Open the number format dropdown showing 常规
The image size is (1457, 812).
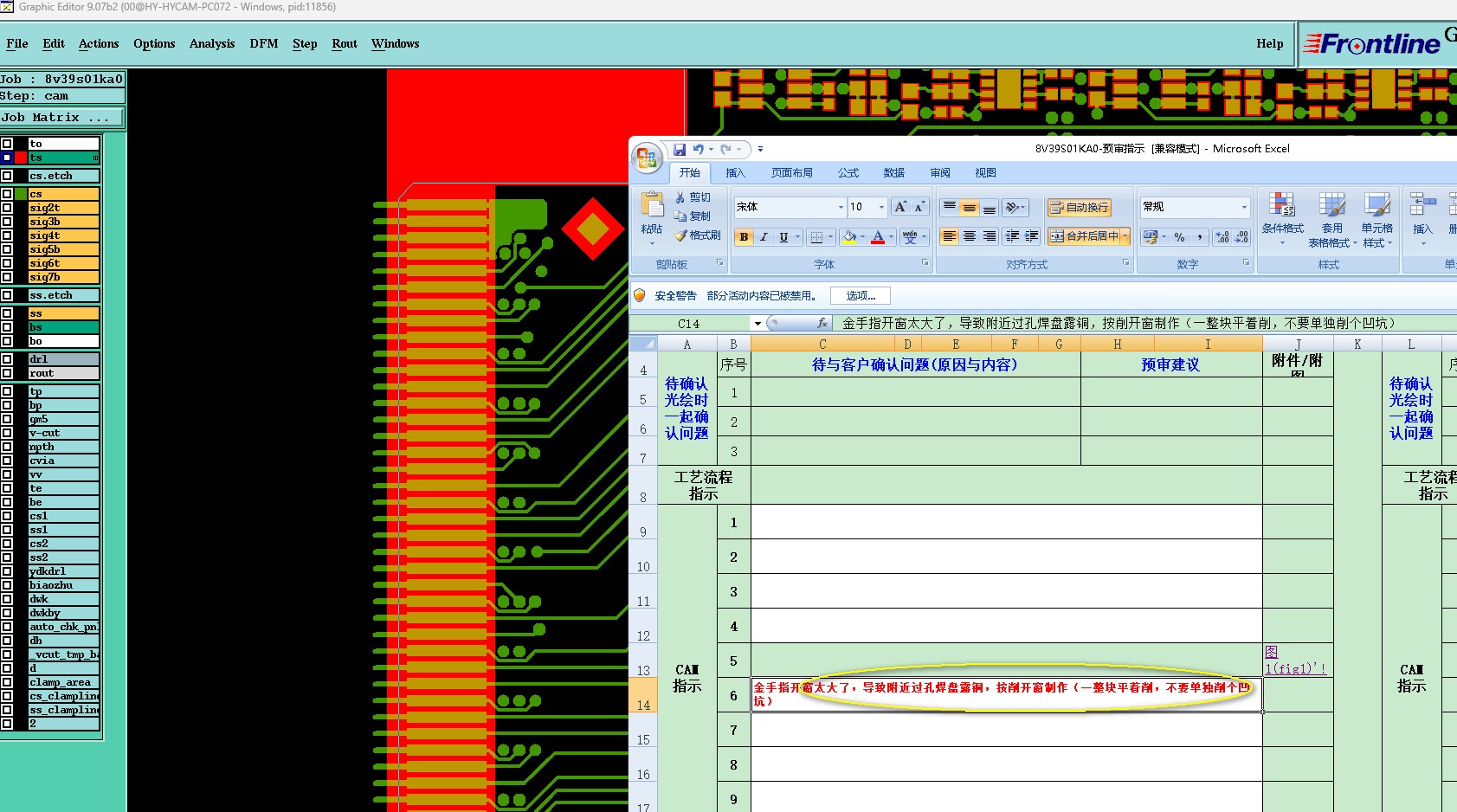click(1244, 207)
